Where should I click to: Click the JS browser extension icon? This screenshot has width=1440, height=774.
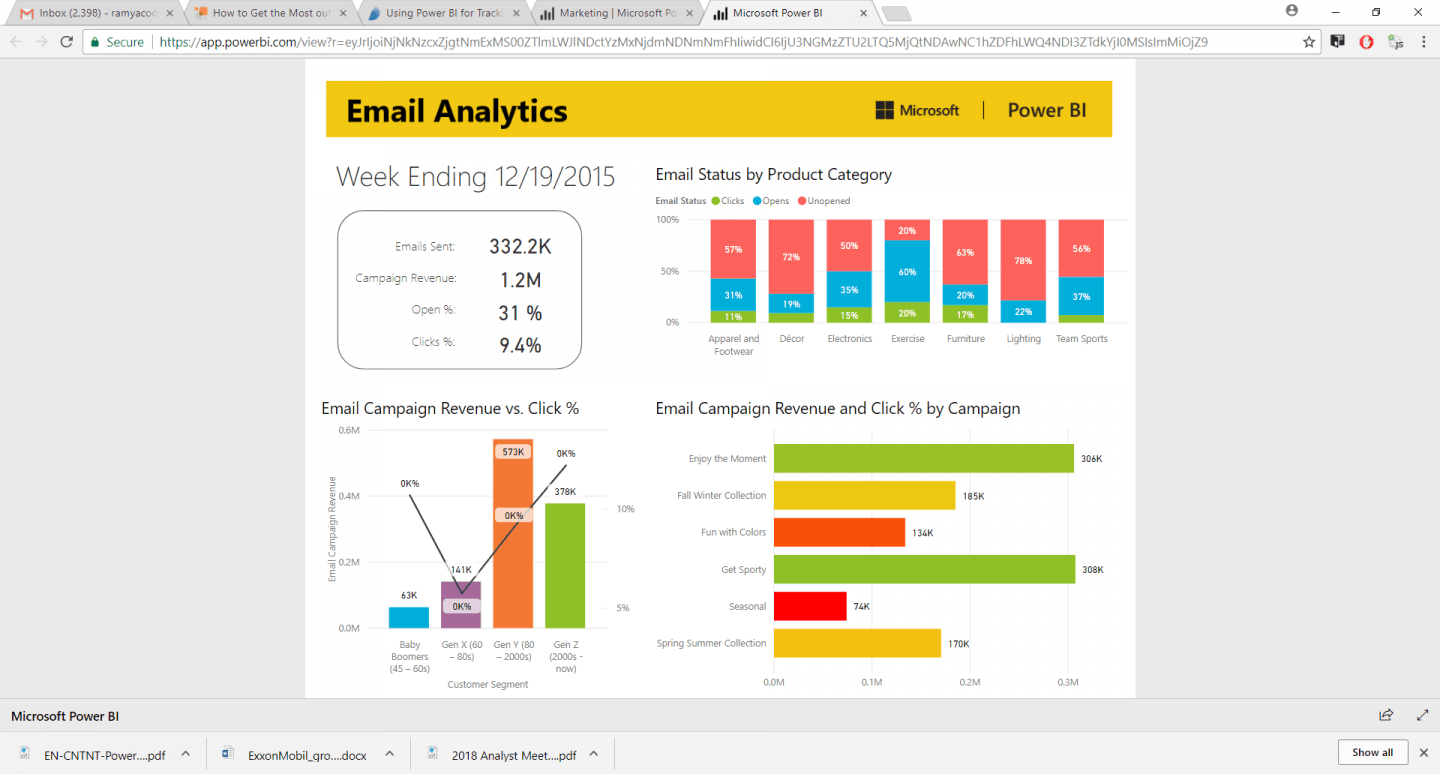[x=1395, y=43]
